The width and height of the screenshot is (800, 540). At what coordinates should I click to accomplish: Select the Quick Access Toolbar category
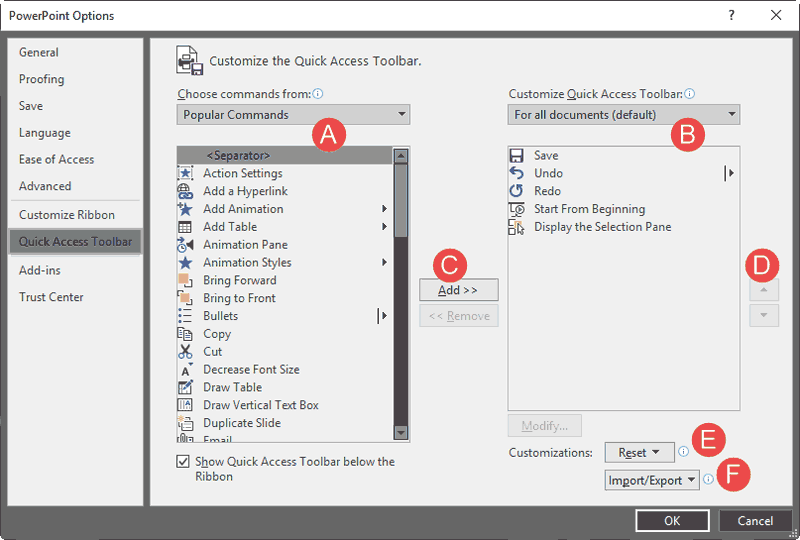pos(76,241)
